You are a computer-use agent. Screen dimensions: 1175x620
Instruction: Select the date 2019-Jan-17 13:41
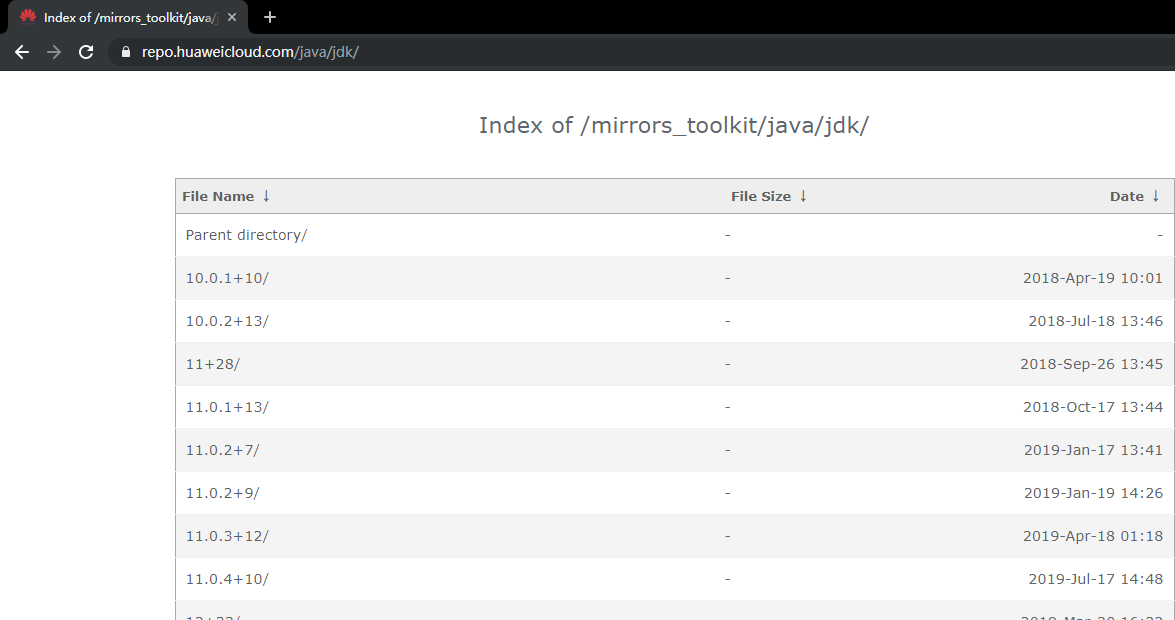tap(1093, 450)
